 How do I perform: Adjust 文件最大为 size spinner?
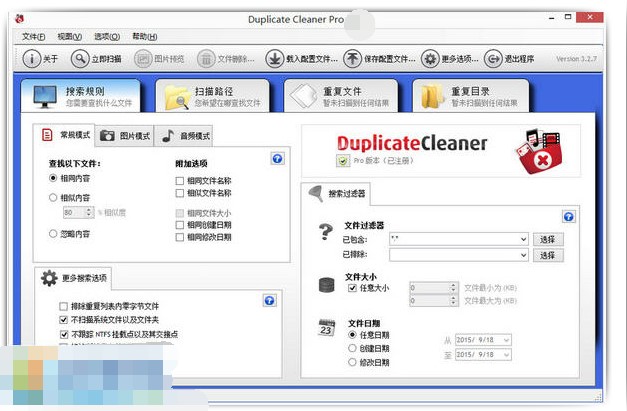[453, 301]
